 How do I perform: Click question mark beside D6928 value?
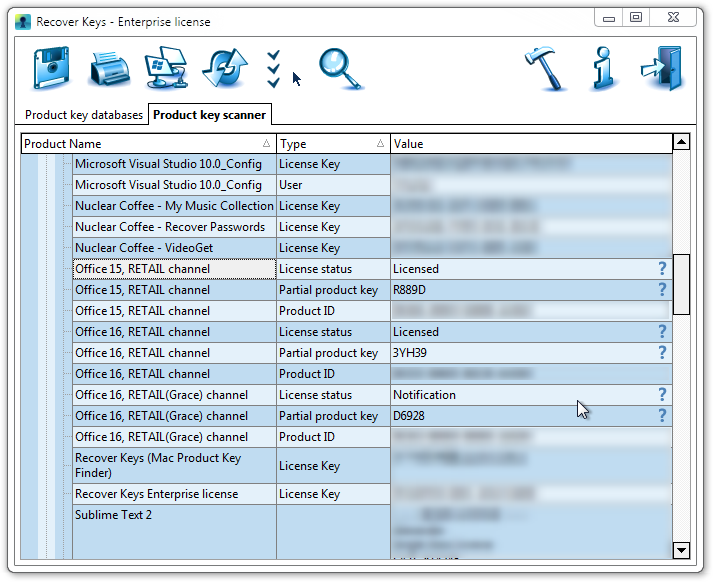[x=662, y=415]
